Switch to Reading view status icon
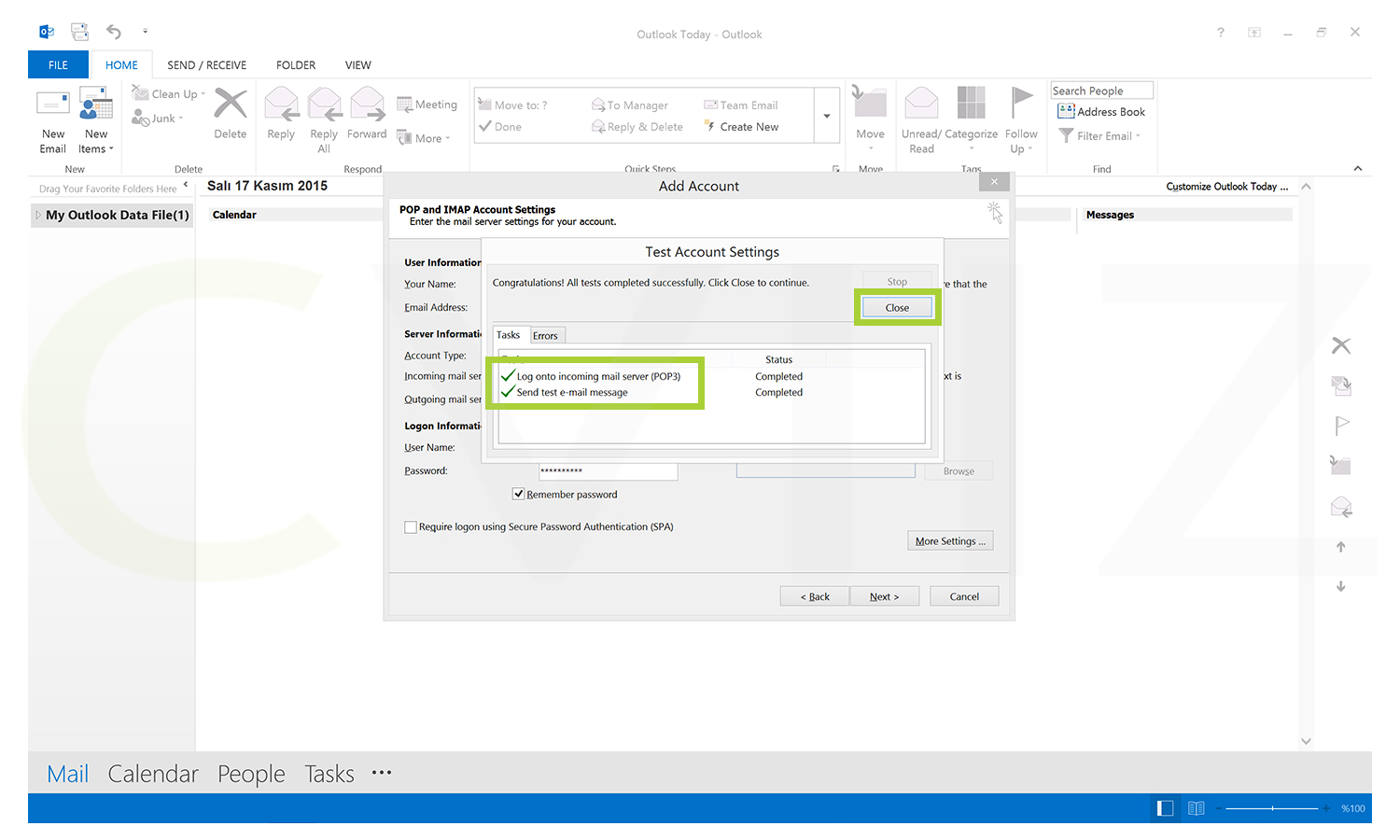Viewport: 1400px width, 840px height. coord(1197,808)
